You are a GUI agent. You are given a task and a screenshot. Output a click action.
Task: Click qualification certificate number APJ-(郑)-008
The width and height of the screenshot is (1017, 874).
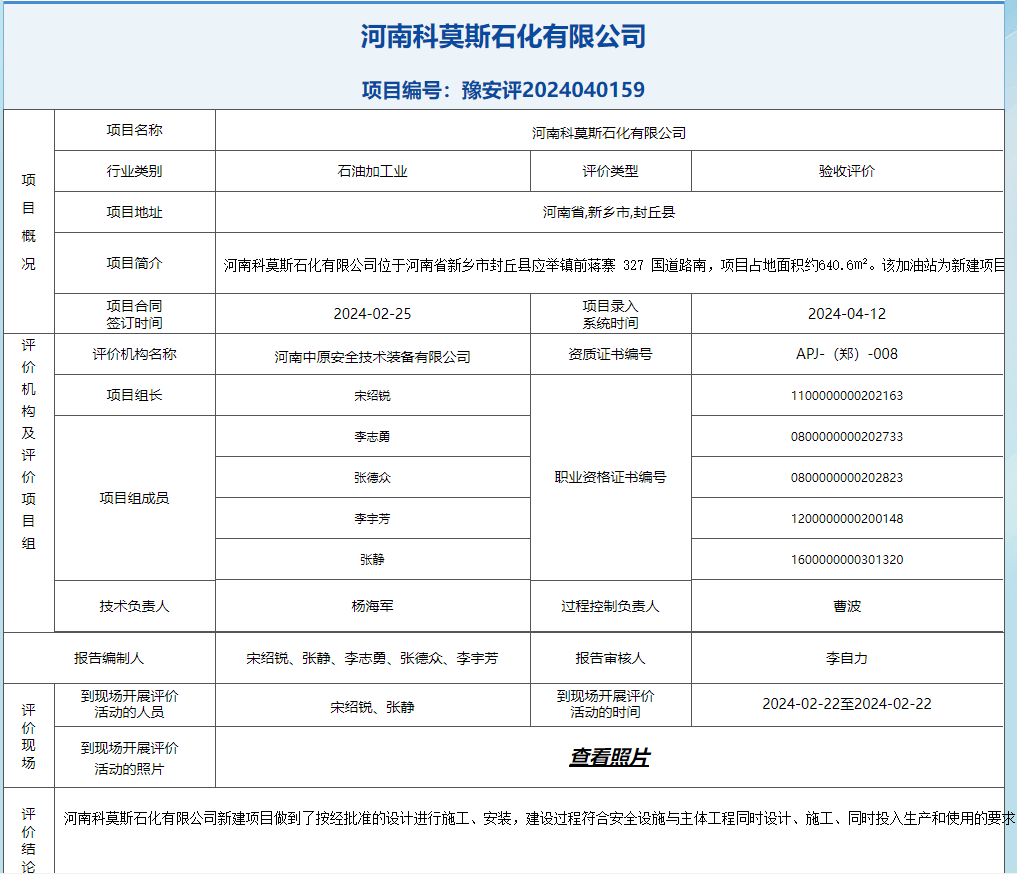tap(846, 354)
